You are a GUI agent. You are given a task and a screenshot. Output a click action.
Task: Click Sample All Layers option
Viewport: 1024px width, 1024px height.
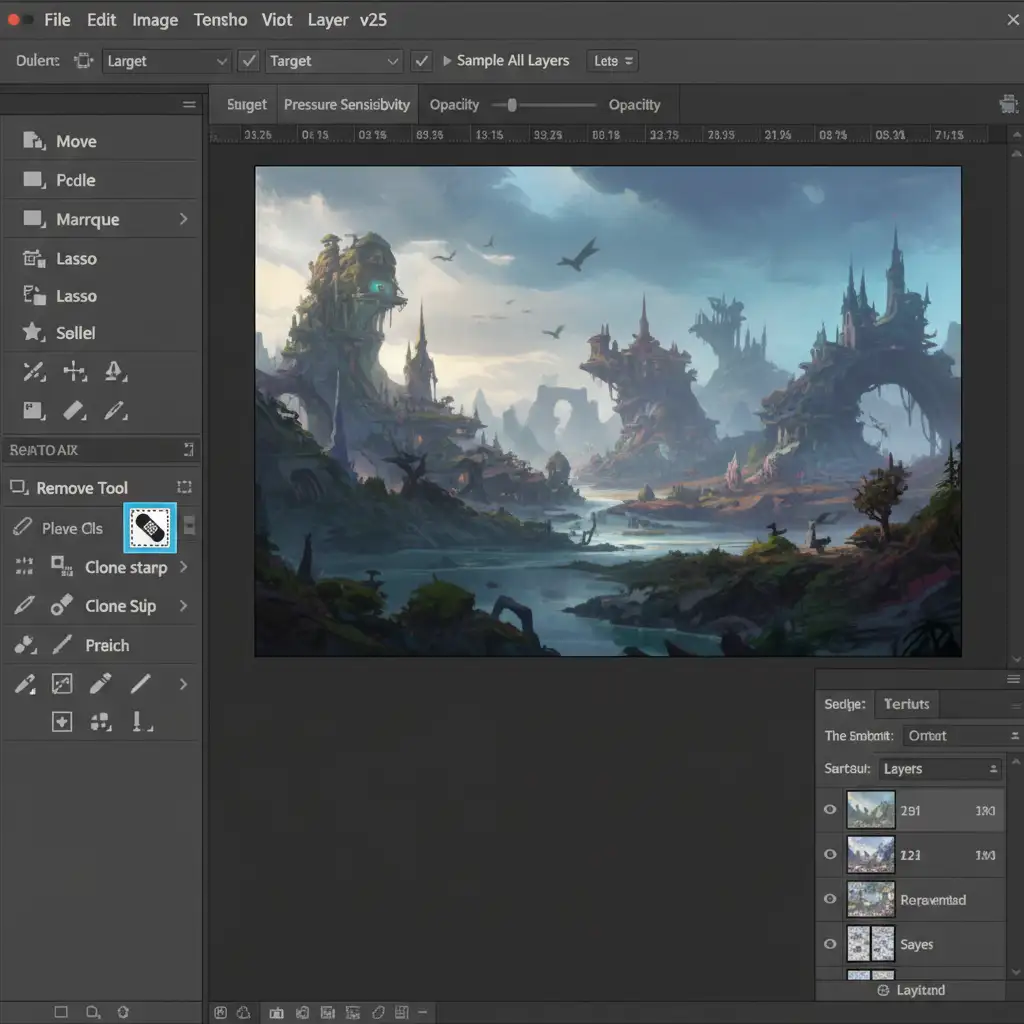[512, 61]
